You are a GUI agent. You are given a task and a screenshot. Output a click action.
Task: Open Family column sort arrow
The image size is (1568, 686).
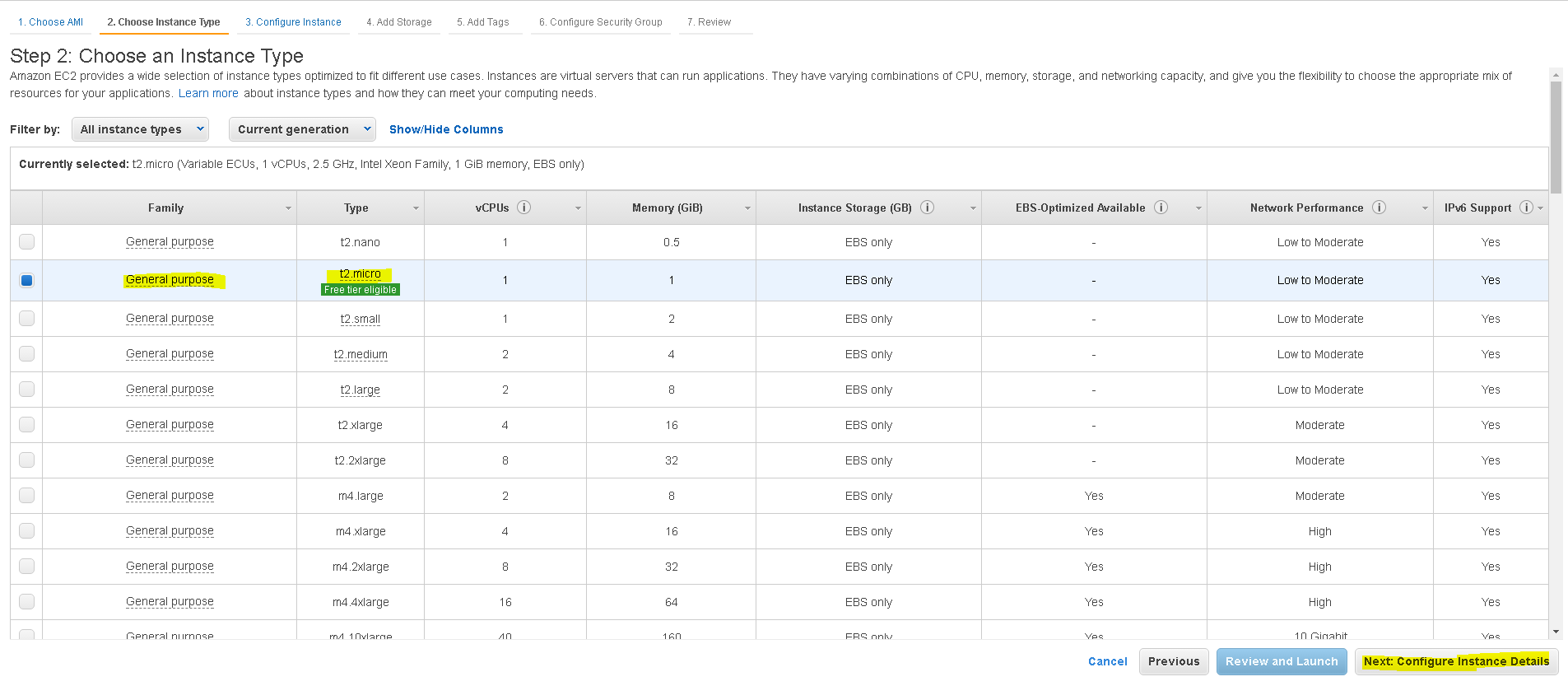tap(288, 208)
